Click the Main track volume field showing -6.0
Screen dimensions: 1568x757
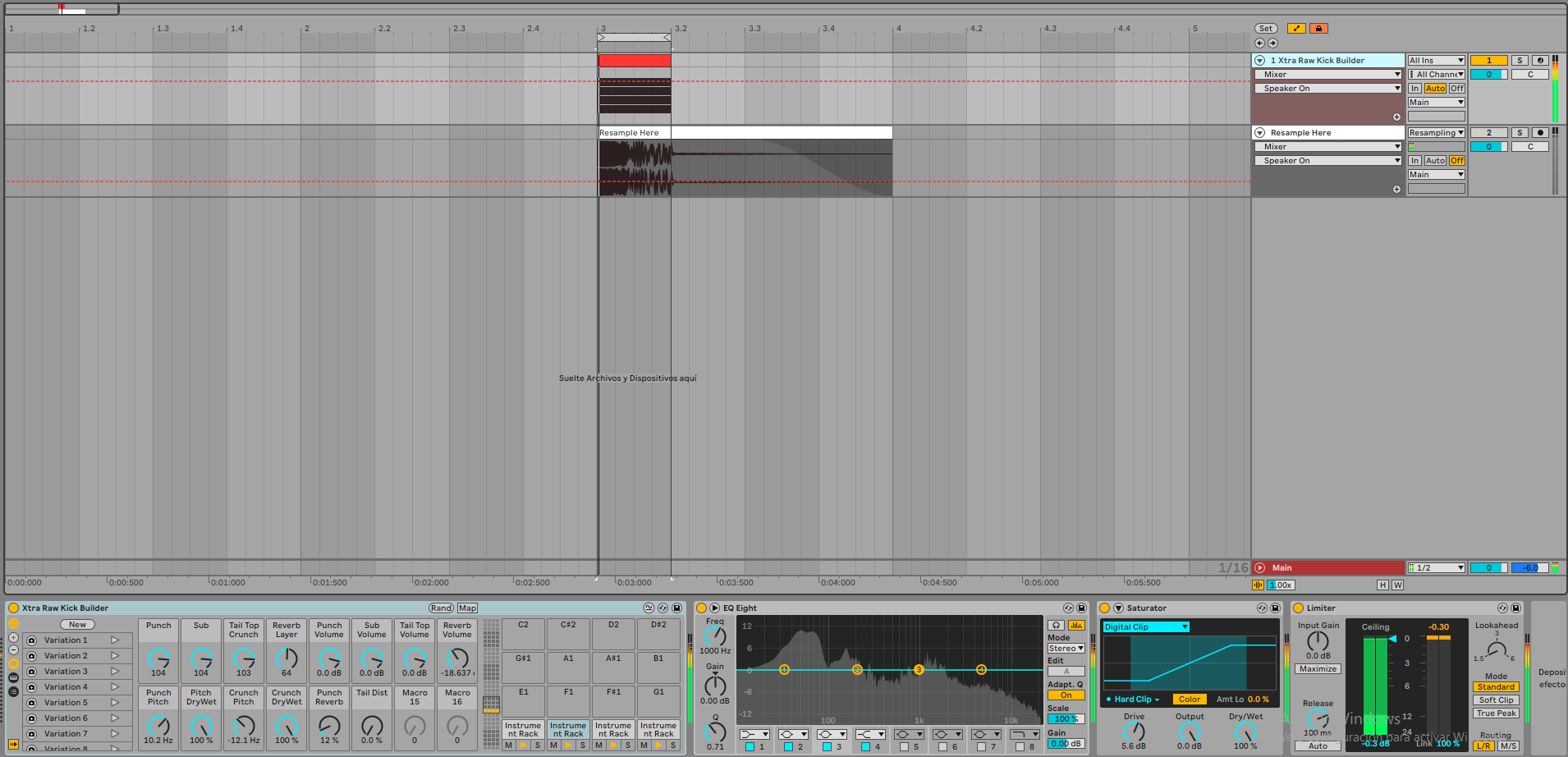coord(1530,568)
